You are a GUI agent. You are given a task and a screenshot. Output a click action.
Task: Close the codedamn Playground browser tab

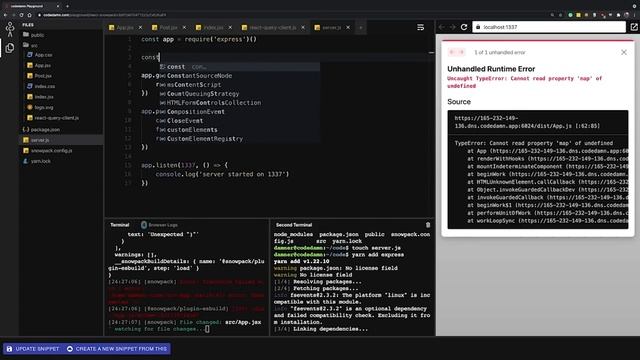pos(58,6)
